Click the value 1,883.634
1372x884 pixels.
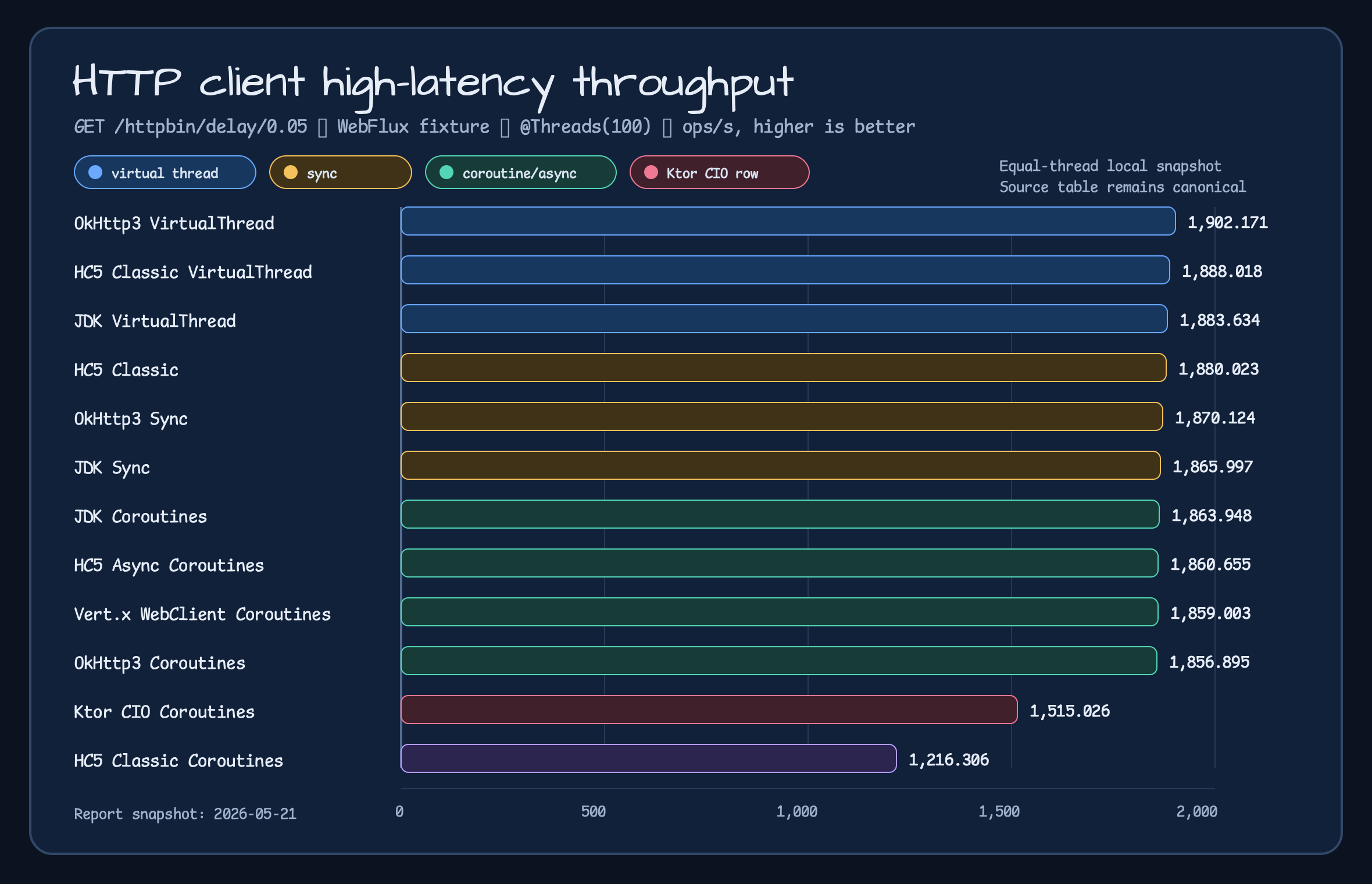tap(1220, 320)
